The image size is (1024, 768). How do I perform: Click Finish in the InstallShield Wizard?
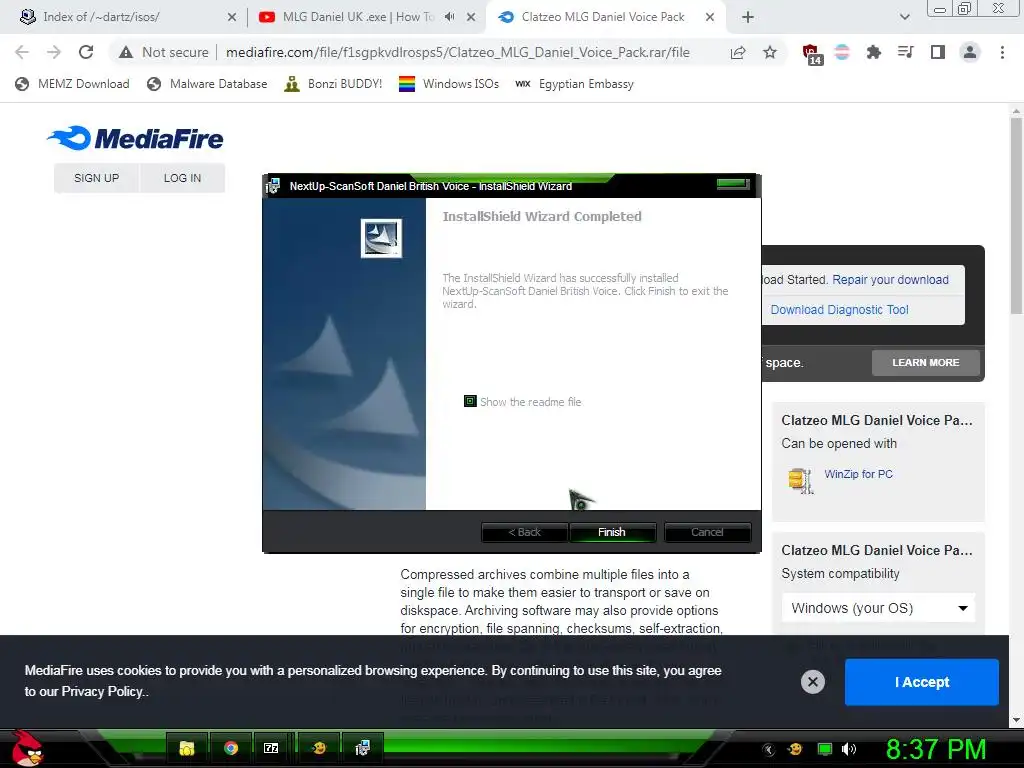612,532
